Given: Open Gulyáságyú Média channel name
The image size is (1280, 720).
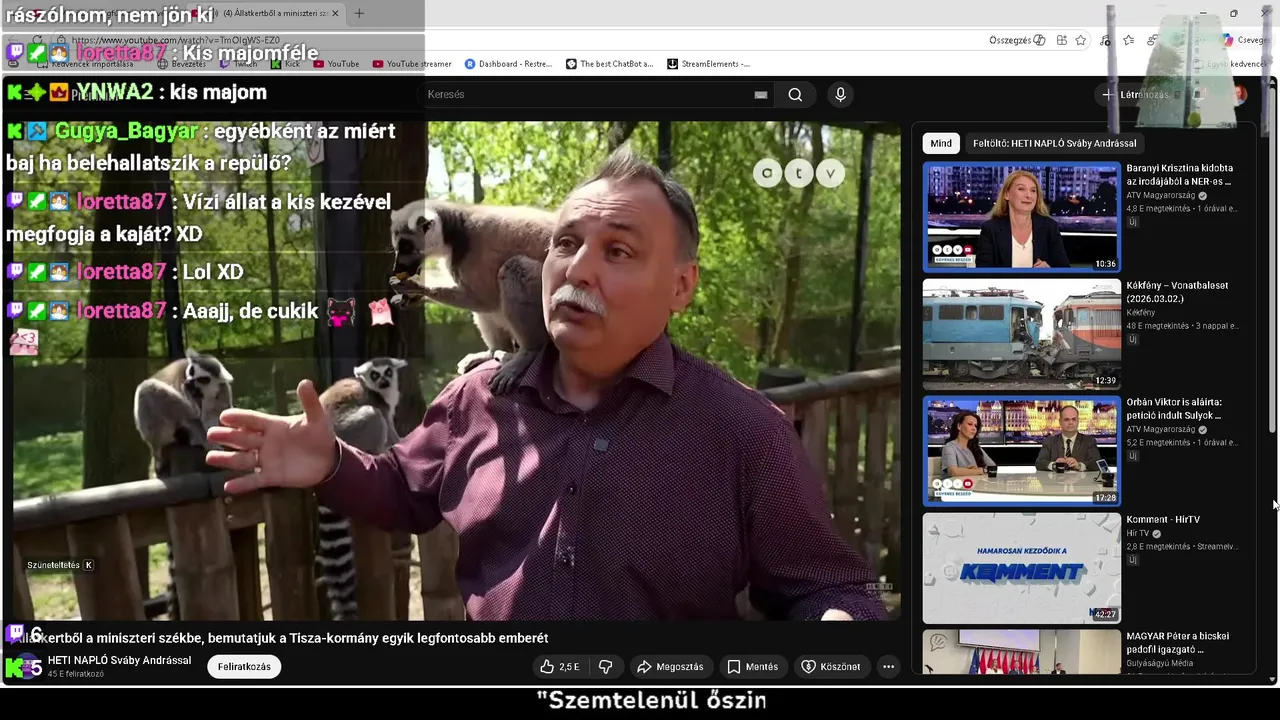Looking at the screenshot, I should coord(1159,663).
